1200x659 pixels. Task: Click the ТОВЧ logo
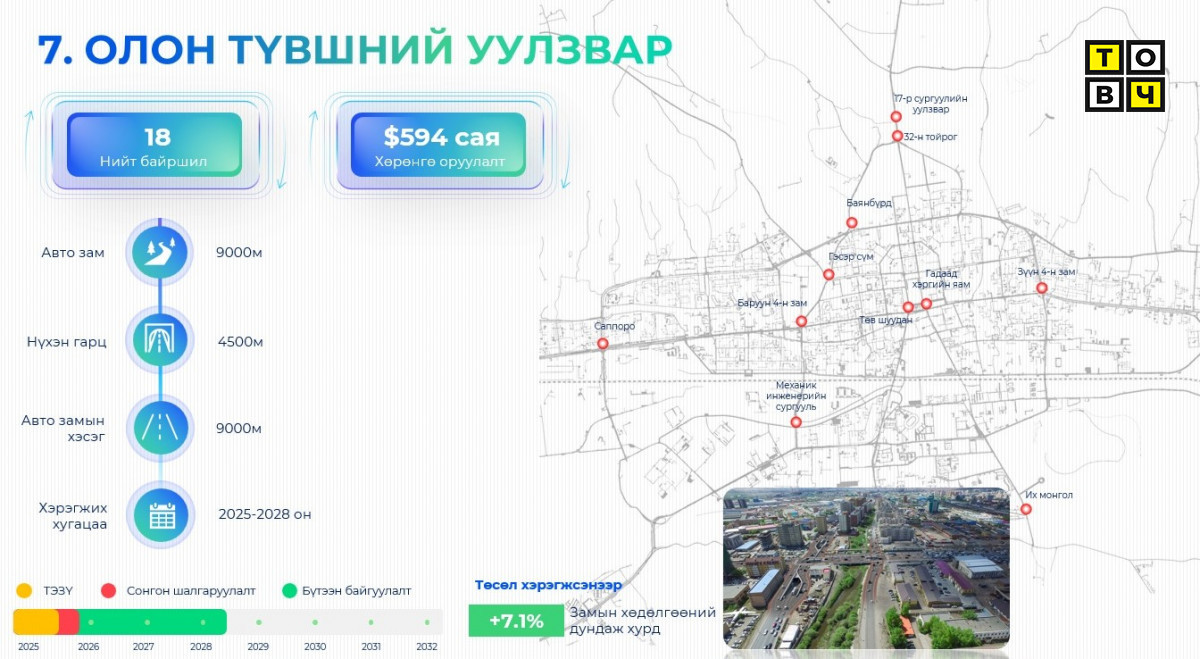tap(1125, 76)
